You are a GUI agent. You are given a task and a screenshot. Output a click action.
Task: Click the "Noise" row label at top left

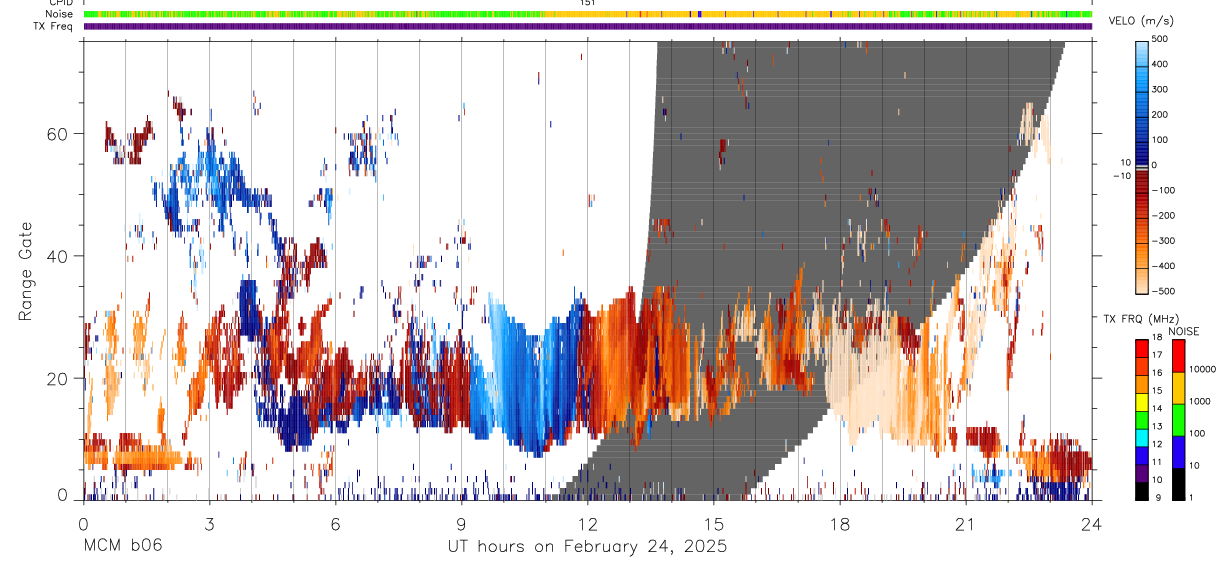pos(60,14)
